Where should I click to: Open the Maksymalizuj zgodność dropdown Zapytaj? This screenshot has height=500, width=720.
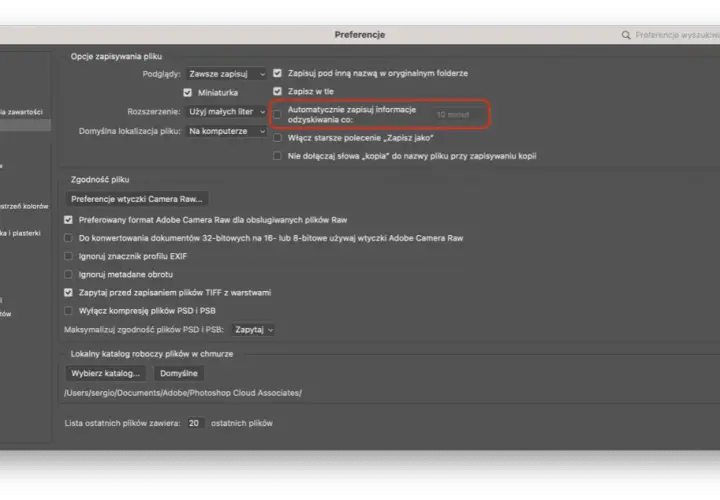click(253, 330)
